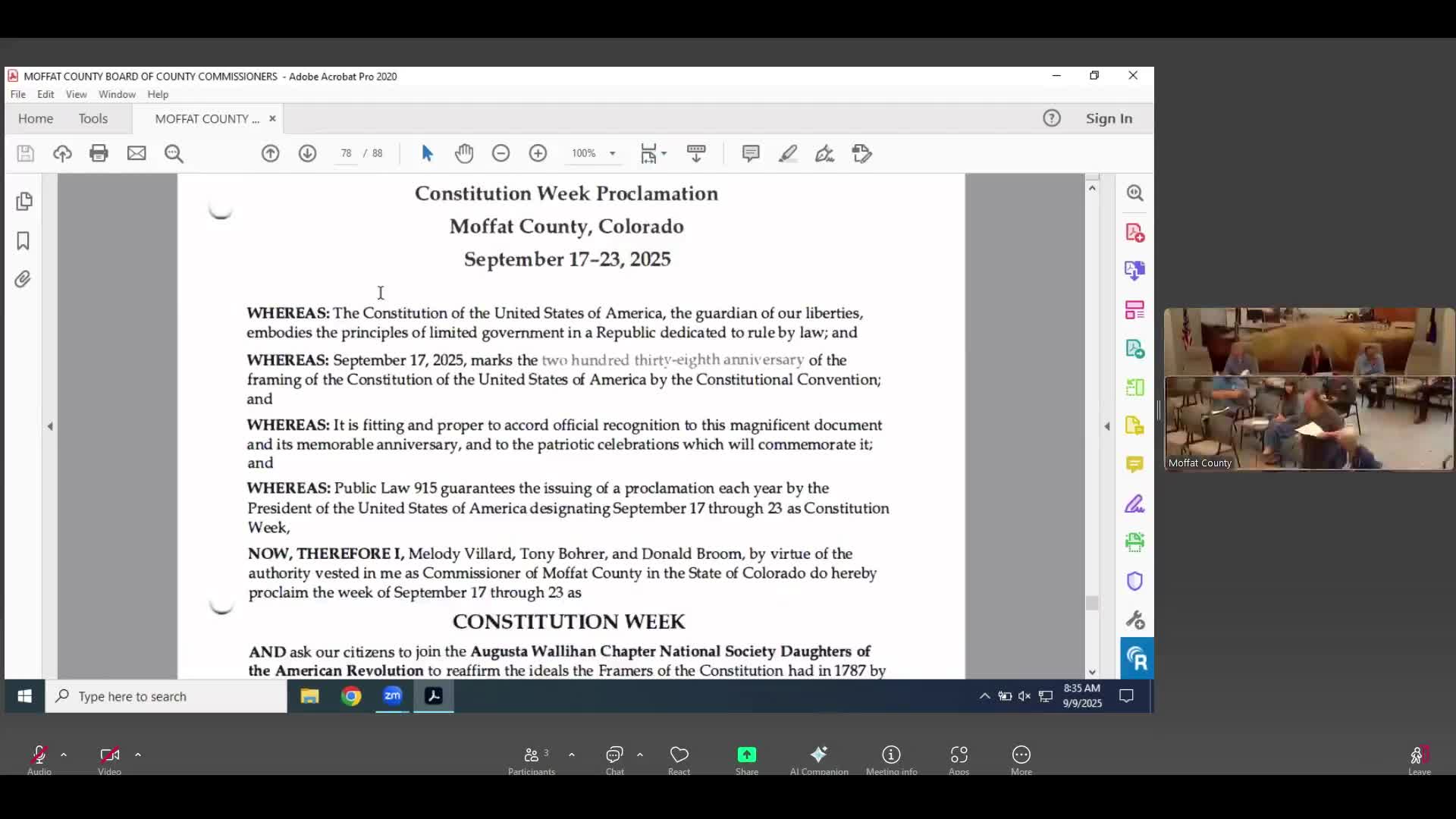Select the Hand pan tool
The image size is (1456, 819).
[464, 153]
